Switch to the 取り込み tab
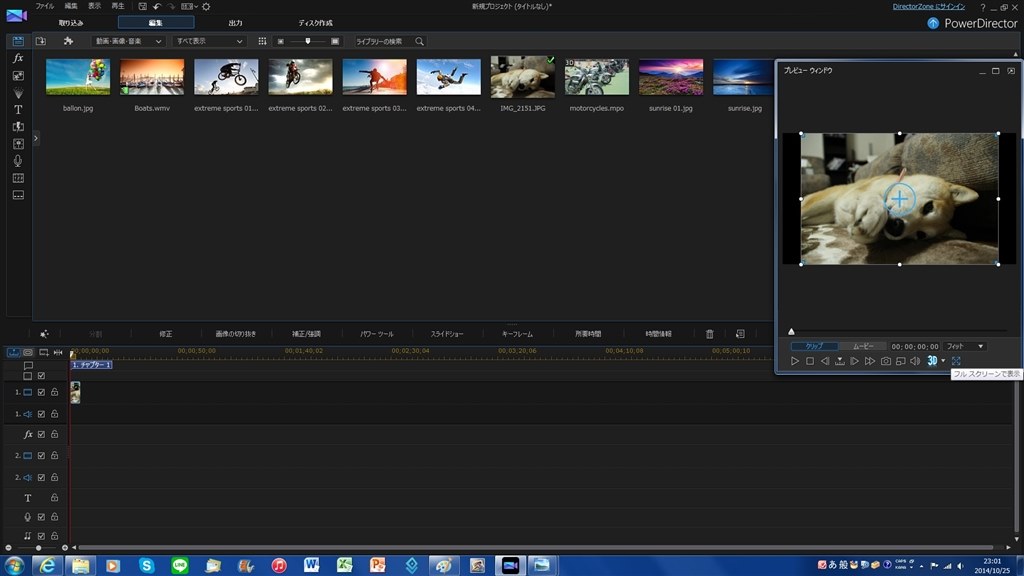This screenshot has height=576, width=1024. pos(71,23)
